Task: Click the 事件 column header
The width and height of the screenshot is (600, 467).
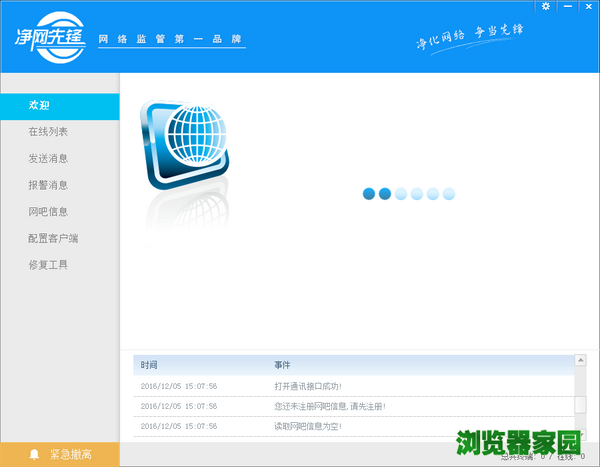Action: 283,365
